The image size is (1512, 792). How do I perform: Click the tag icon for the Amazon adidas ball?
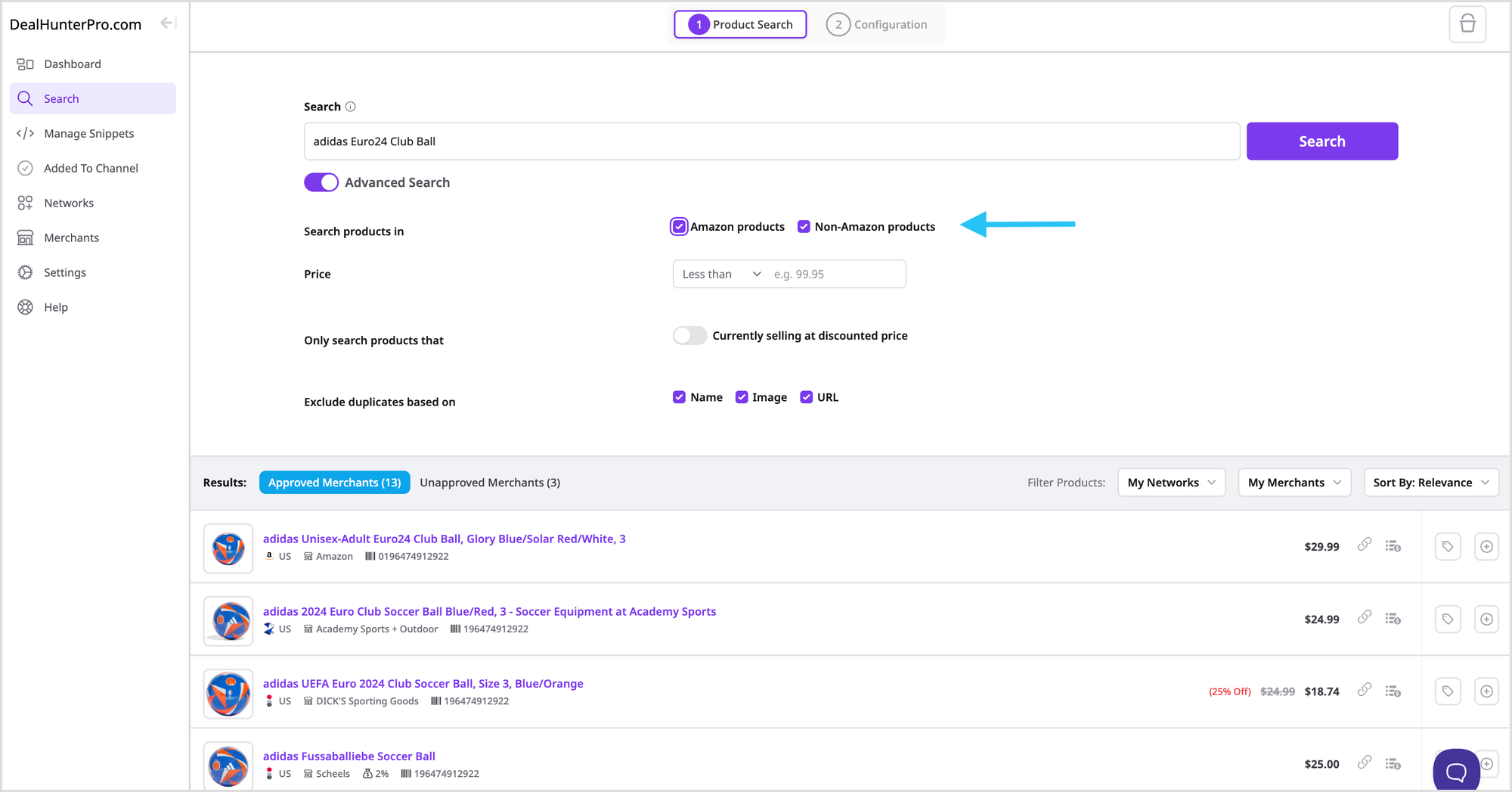[x=1448, y=546]
